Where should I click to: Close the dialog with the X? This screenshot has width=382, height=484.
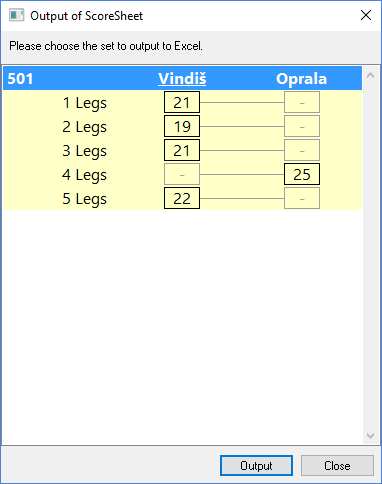pos(366,15)
